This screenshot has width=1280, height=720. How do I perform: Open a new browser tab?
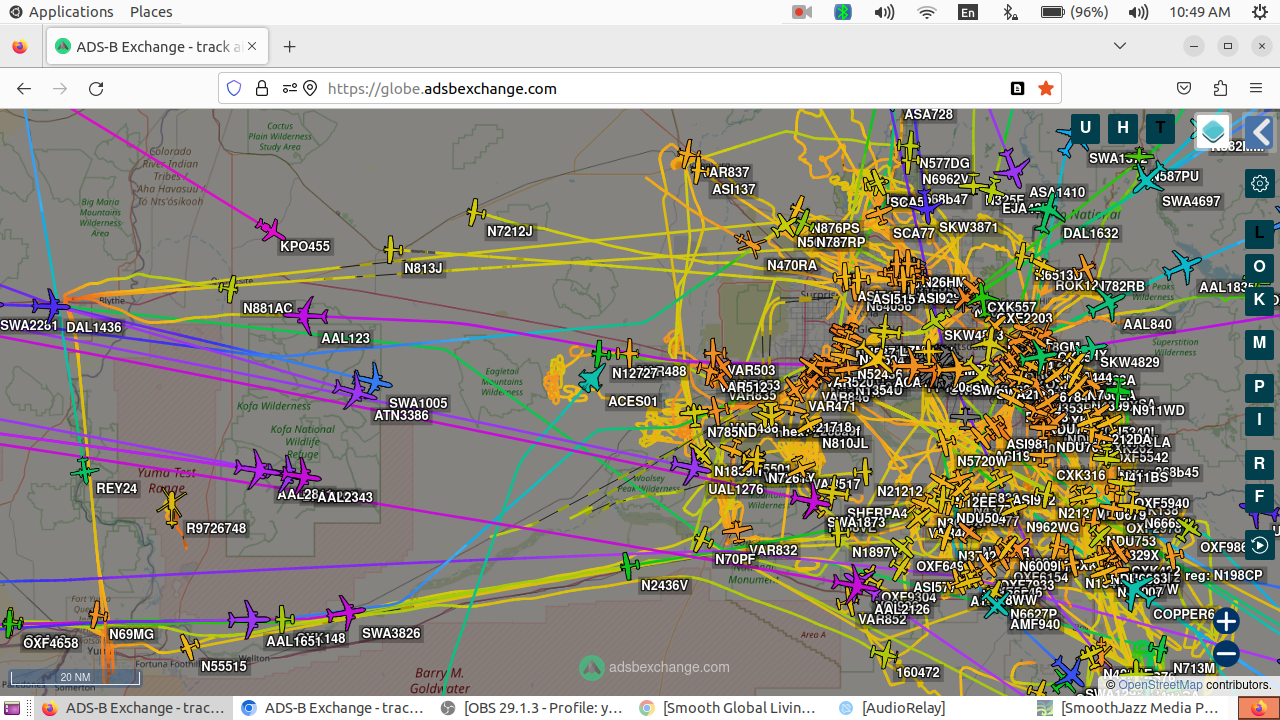coord(289,47)
